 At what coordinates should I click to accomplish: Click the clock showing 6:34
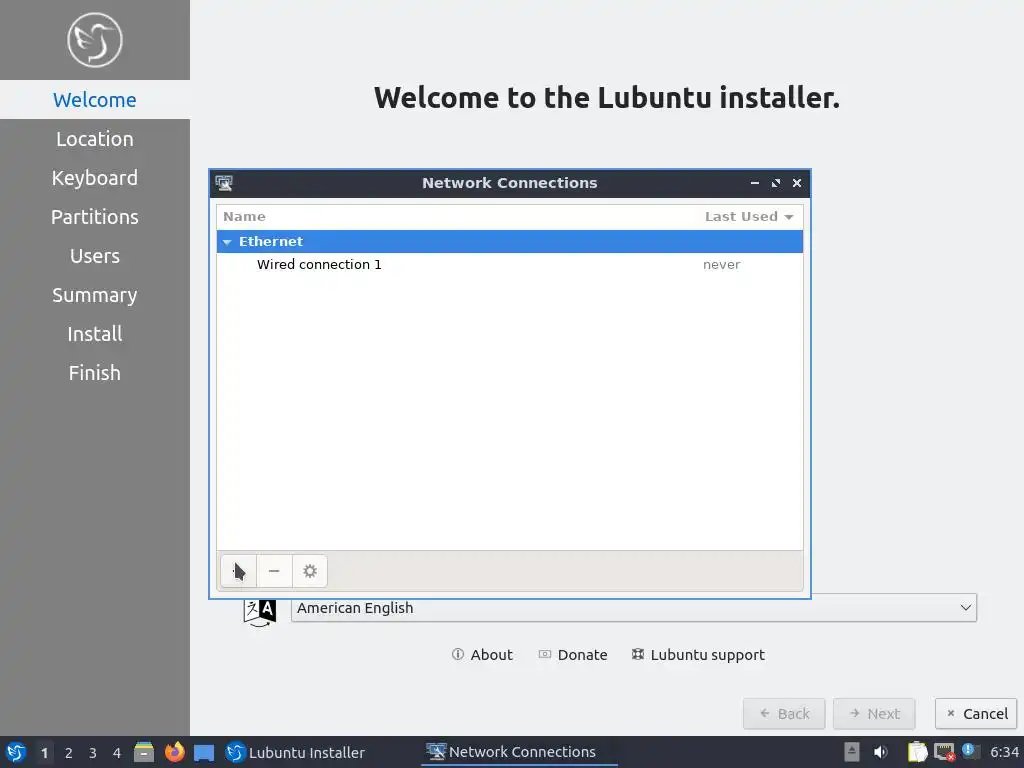click(x=1004, y=752)
